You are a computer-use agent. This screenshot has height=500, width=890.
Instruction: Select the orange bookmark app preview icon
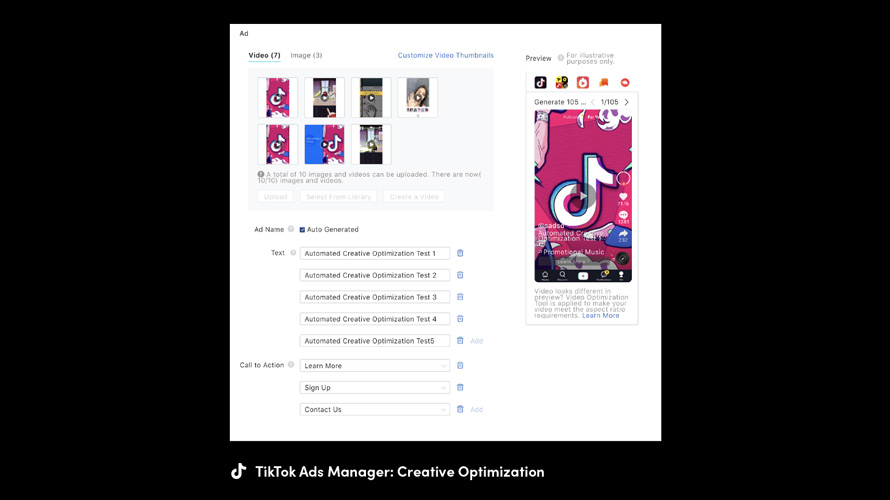603,82
